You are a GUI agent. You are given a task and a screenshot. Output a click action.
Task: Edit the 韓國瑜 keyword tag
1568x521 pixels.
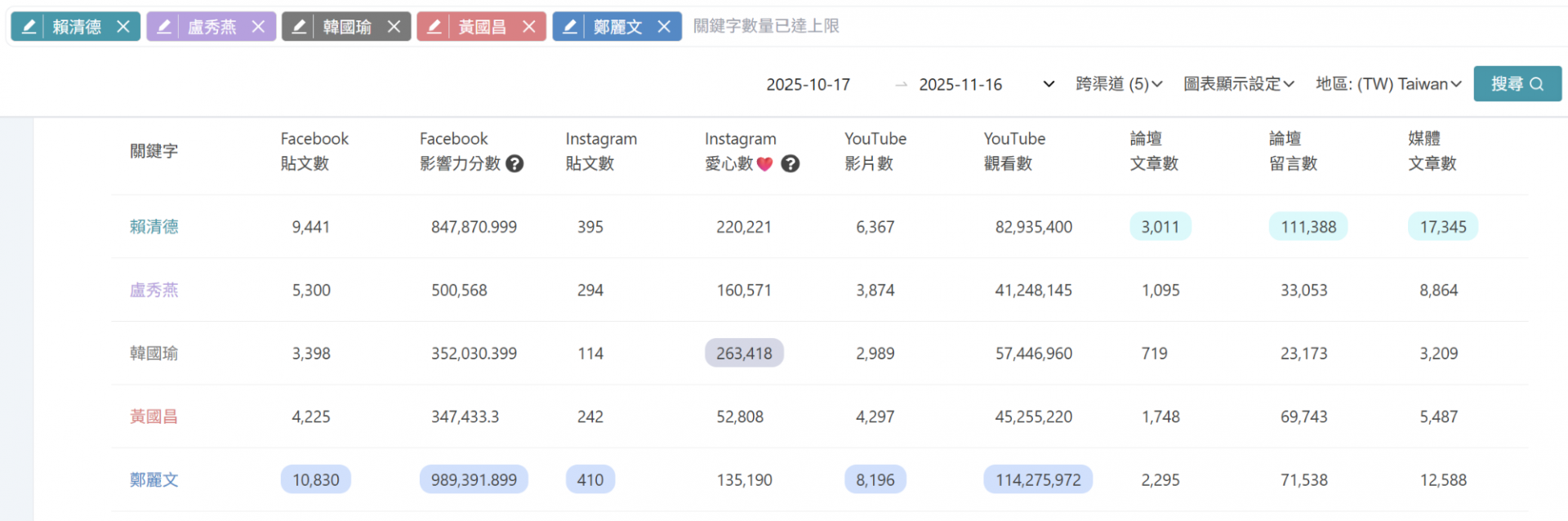point(299,27)
